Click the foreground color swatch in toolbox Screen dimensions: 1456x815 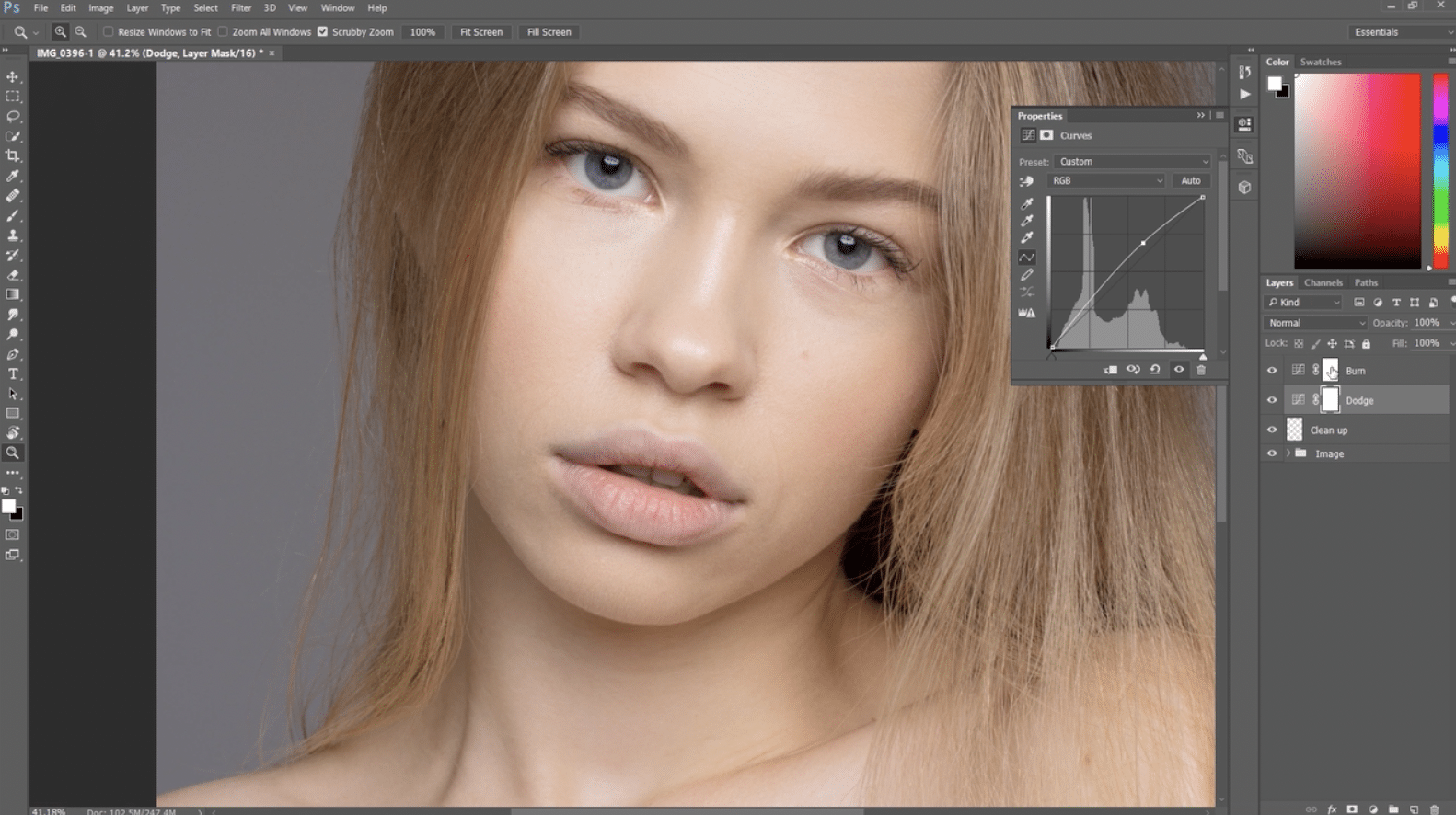tap(8, 506)
